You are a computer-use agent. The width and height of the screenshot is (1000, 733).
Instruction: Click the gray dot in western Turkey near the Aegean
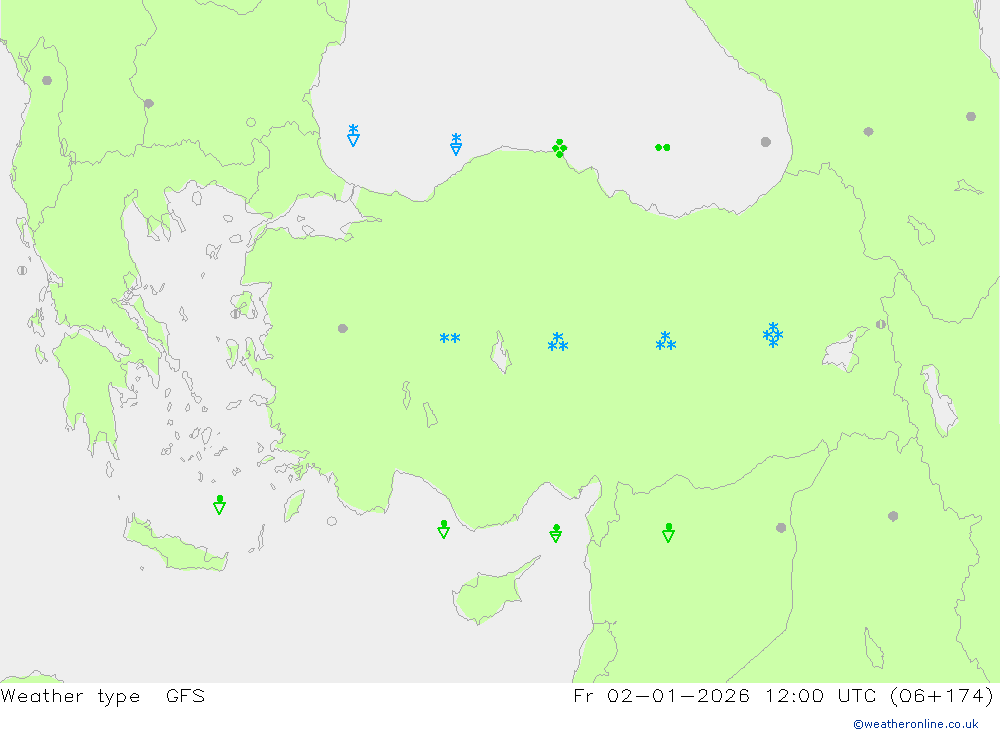[x=342, y=329]
